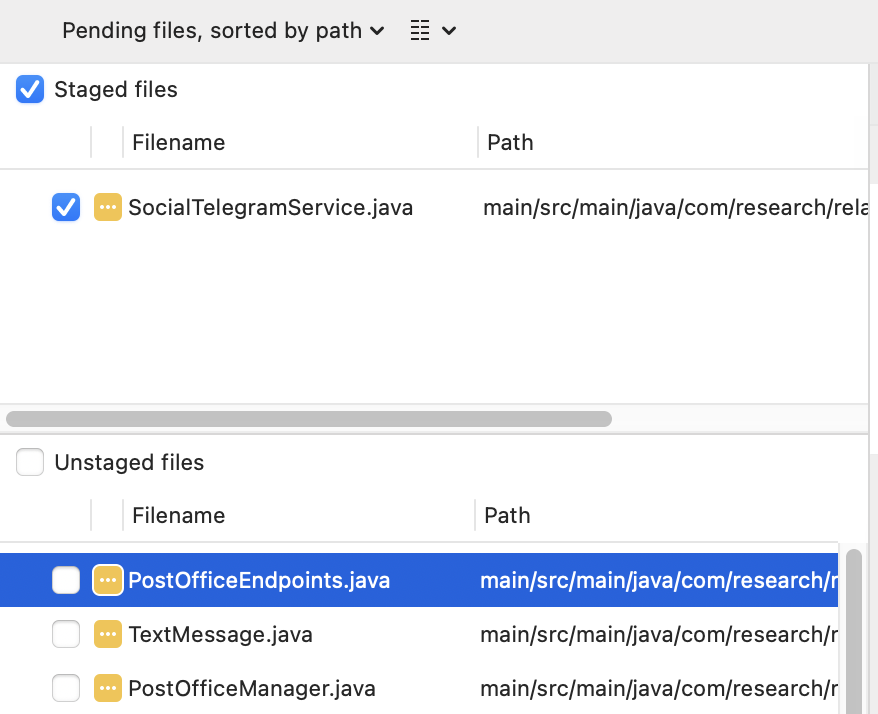This screenshot has width=878, height=714.
Task: Stage PostOfficeManager.java via its checkbox
Action: [66, 688]
